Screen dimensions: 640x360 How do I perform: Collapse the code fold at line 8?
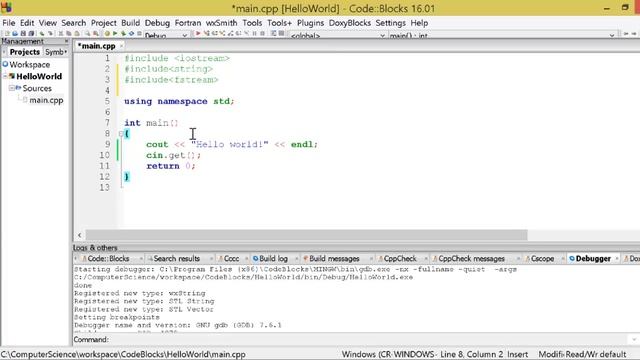(x=121, y=133)
